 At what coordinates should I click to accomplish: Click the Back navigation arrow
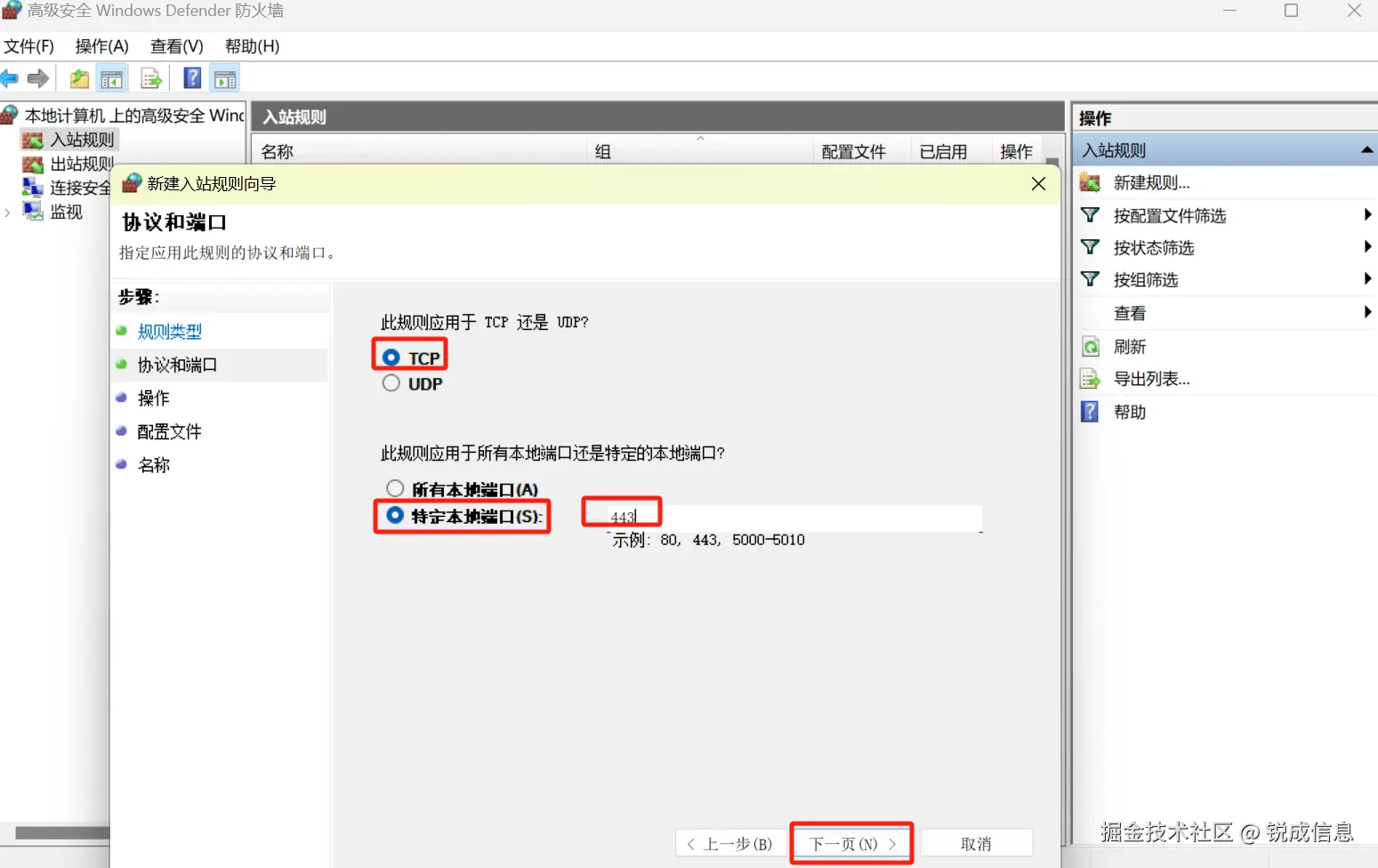click(10, 78)
